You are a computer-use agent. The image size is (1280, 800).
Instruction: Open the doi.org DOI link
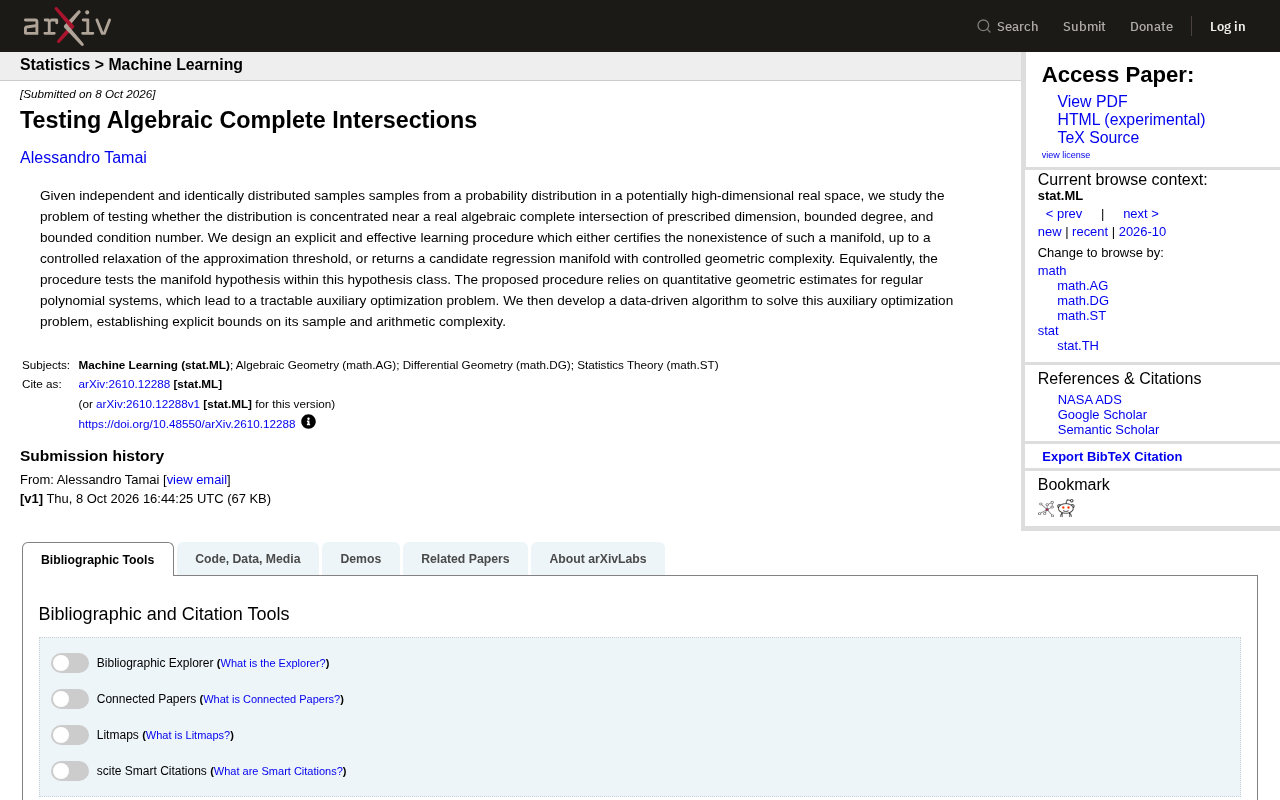click(187, 424)
